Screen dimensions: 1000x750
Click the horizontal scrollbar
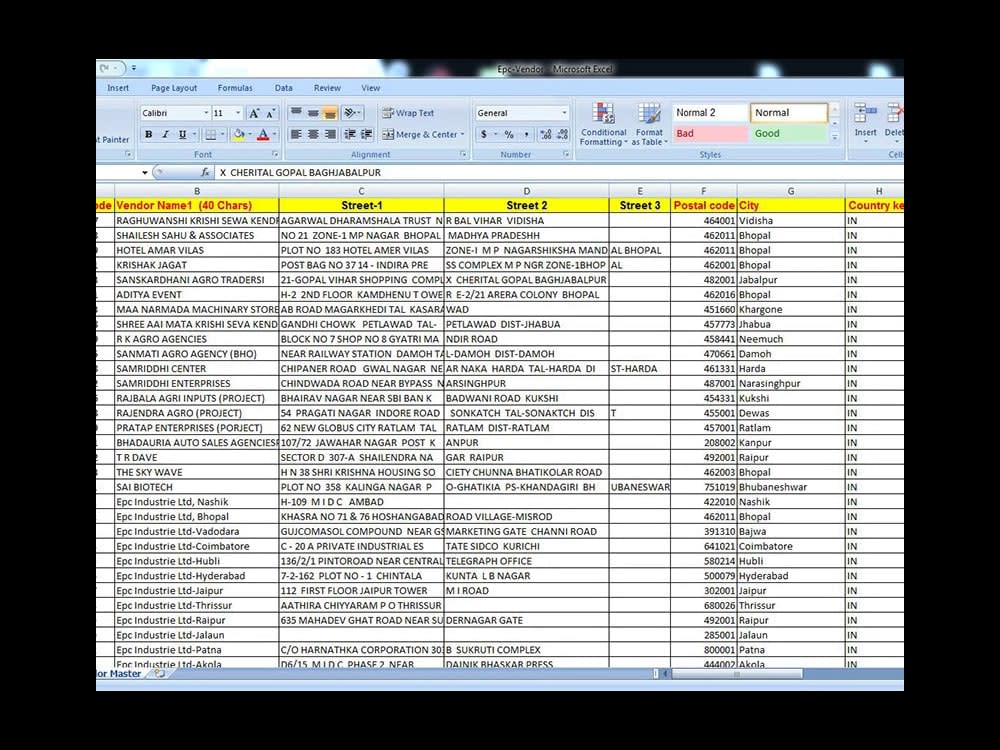point(737,673)
